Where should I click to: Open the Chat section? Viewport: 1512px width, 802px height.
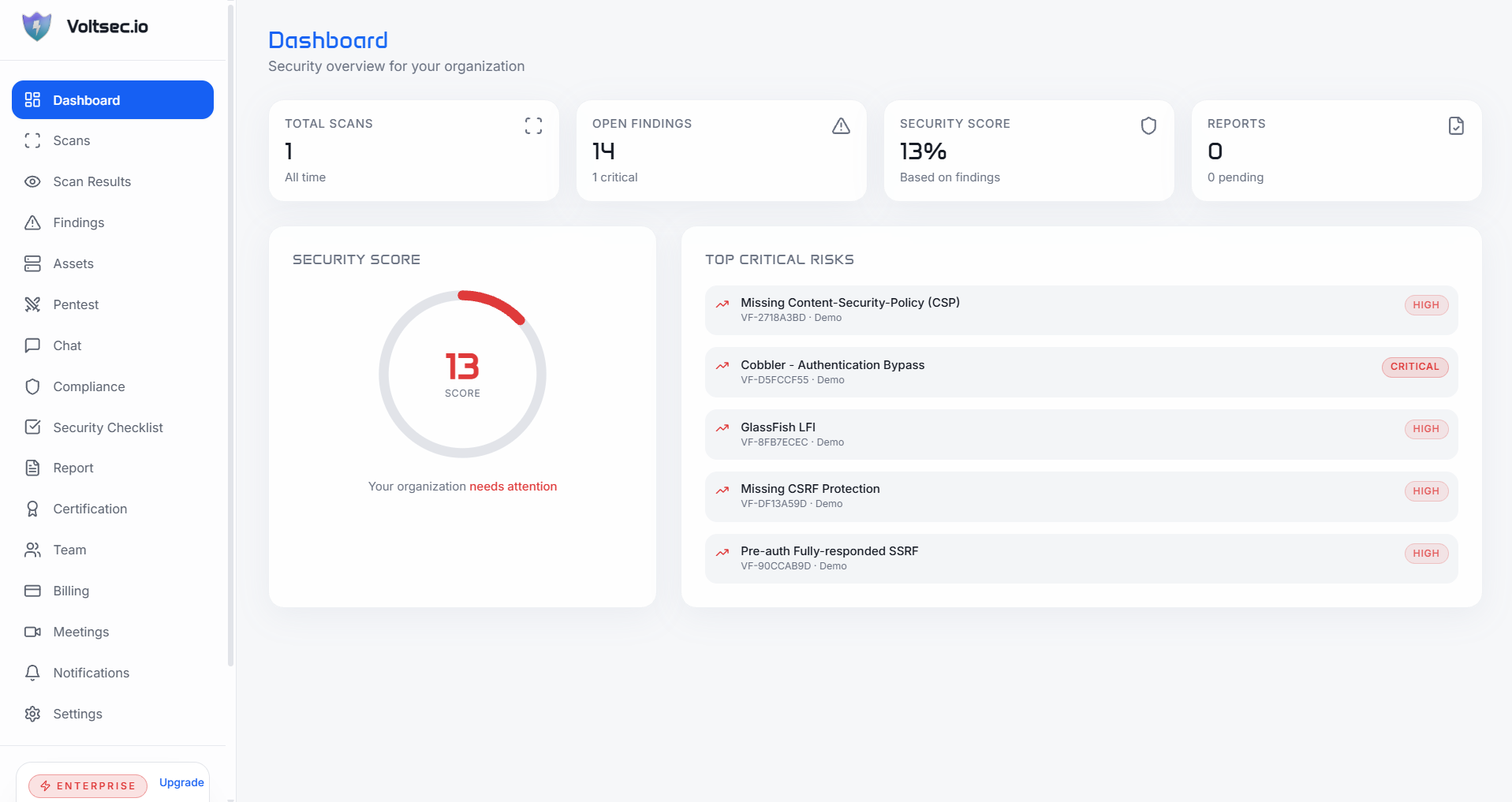point(113,345)
